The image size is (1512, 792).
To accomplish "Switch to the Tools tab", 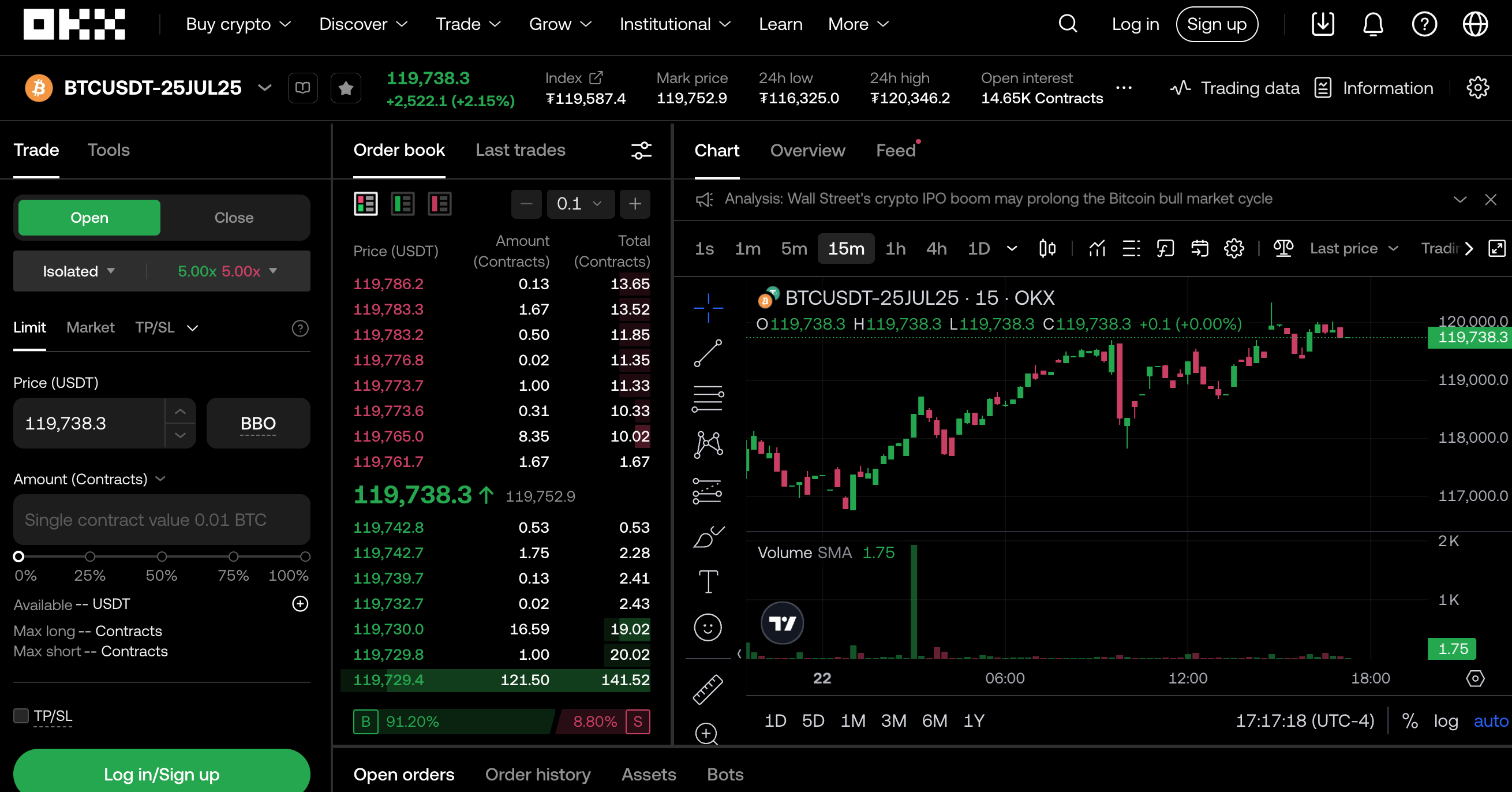I will (x=108, y=150).
